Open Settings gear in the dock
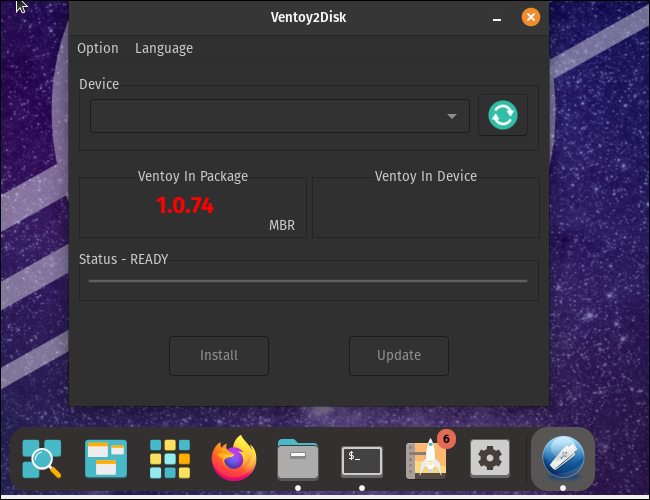 tap(490, 459)
